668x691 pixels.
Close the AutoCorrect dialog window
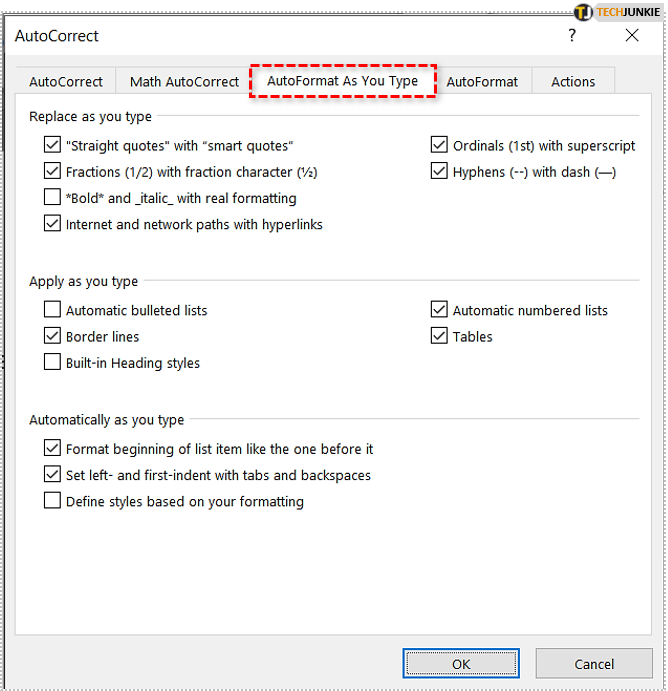(x=631, y=36)
